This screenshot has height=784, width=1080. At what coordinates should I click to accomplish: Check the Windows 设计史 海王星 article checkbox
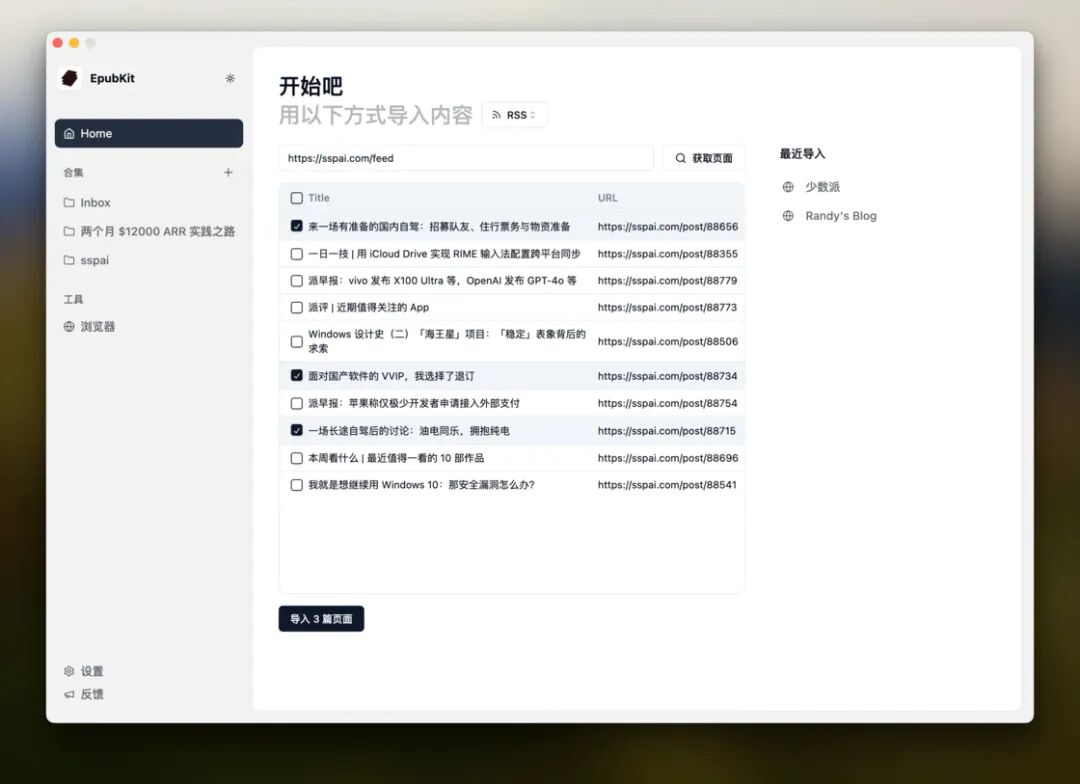coord(296,342)
